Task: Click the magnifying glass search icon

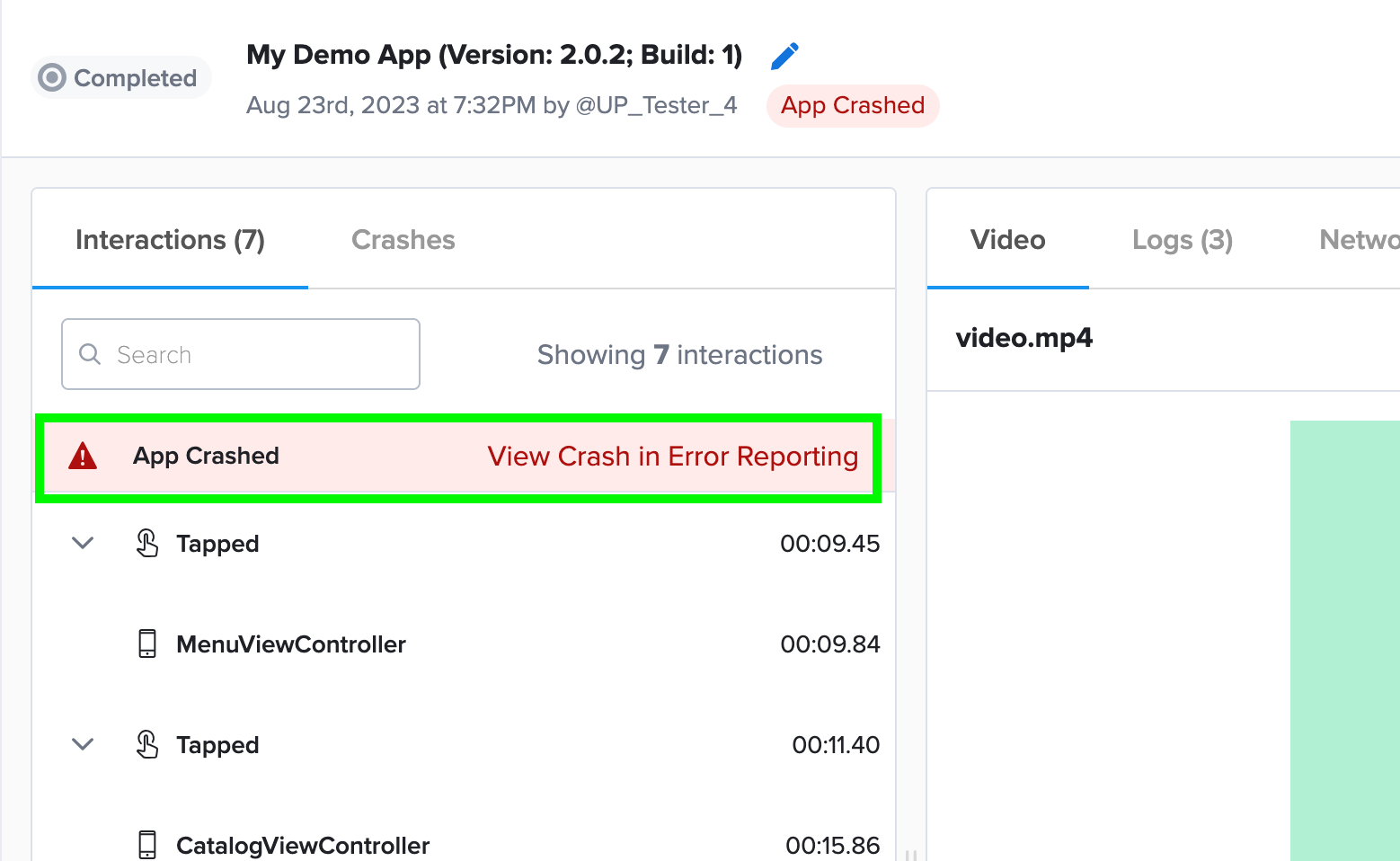Action: [x=90, y=354]
